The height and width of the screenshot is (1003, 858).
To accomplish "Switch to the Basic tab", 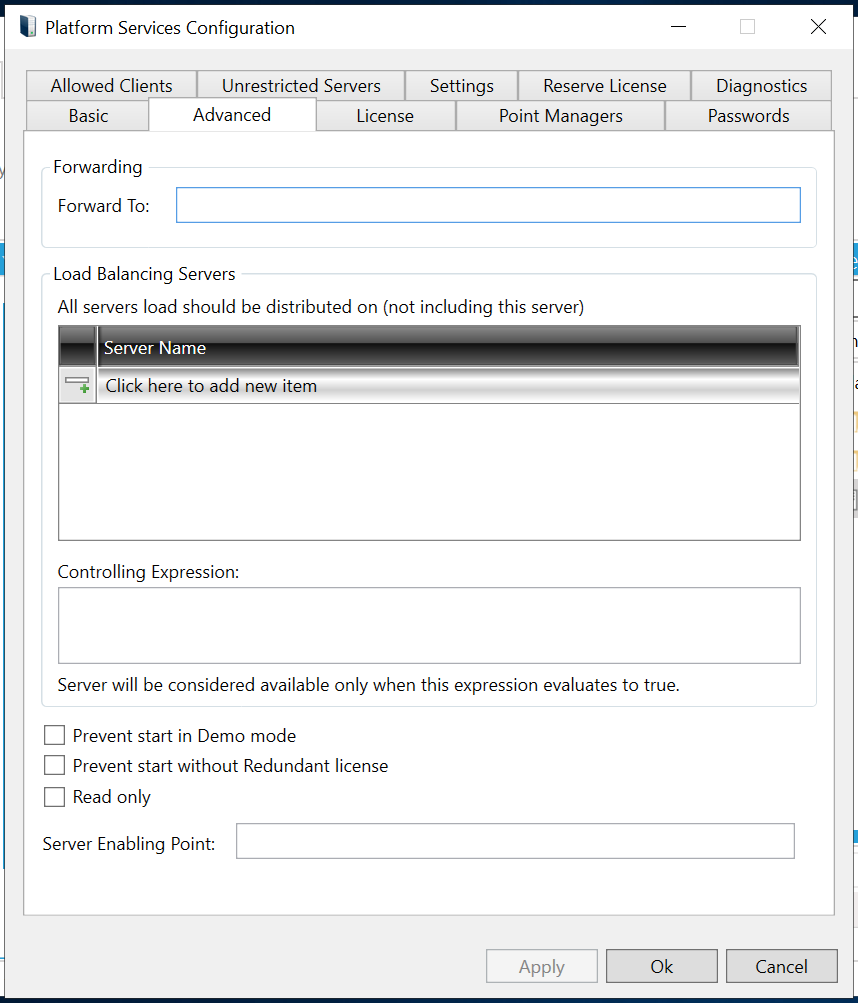I will coord(88,116).
